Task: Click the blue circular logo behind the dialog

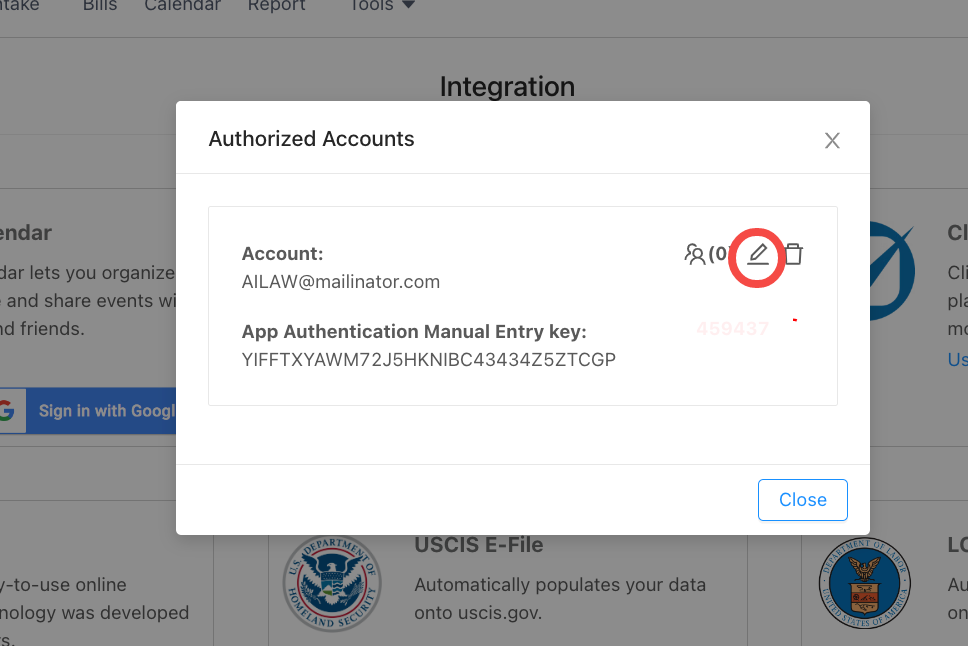Action: [892, 271]
